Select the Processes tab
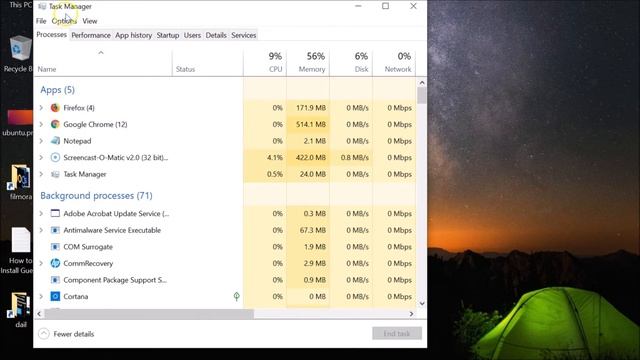640x360 pixels. (x=51, y=35)
